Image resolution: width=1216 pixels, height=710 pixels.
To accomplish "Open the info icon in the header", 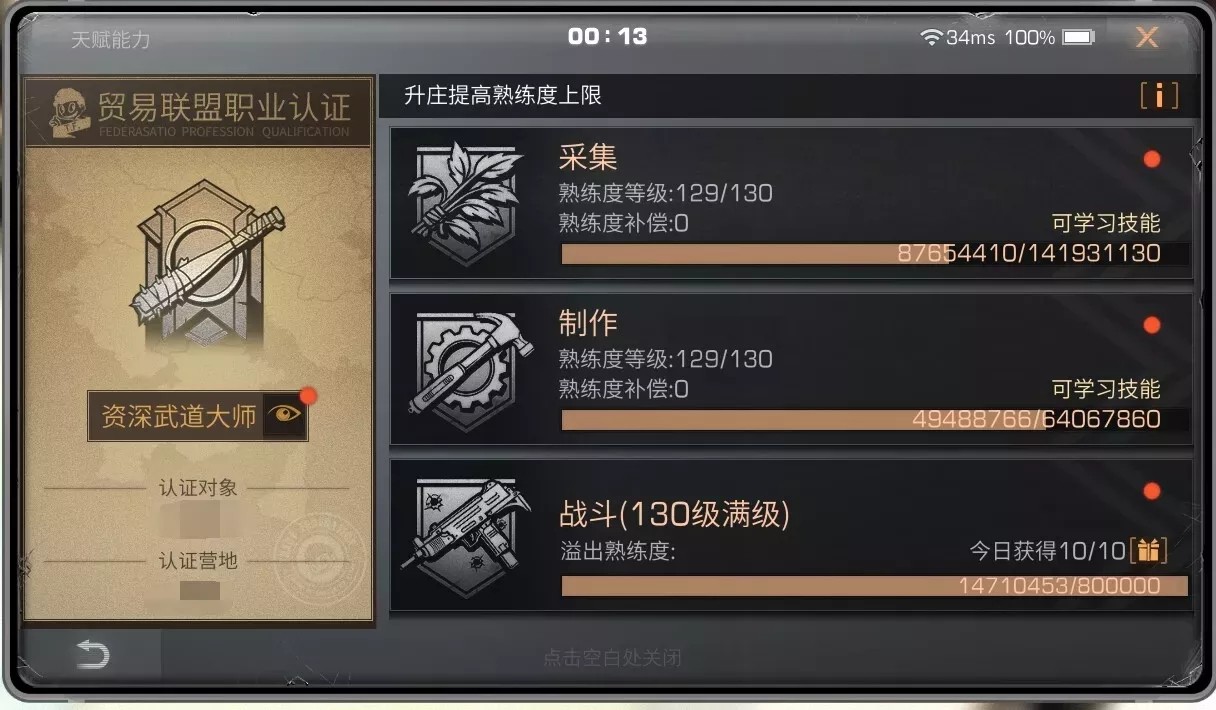I will (1159, 96).
